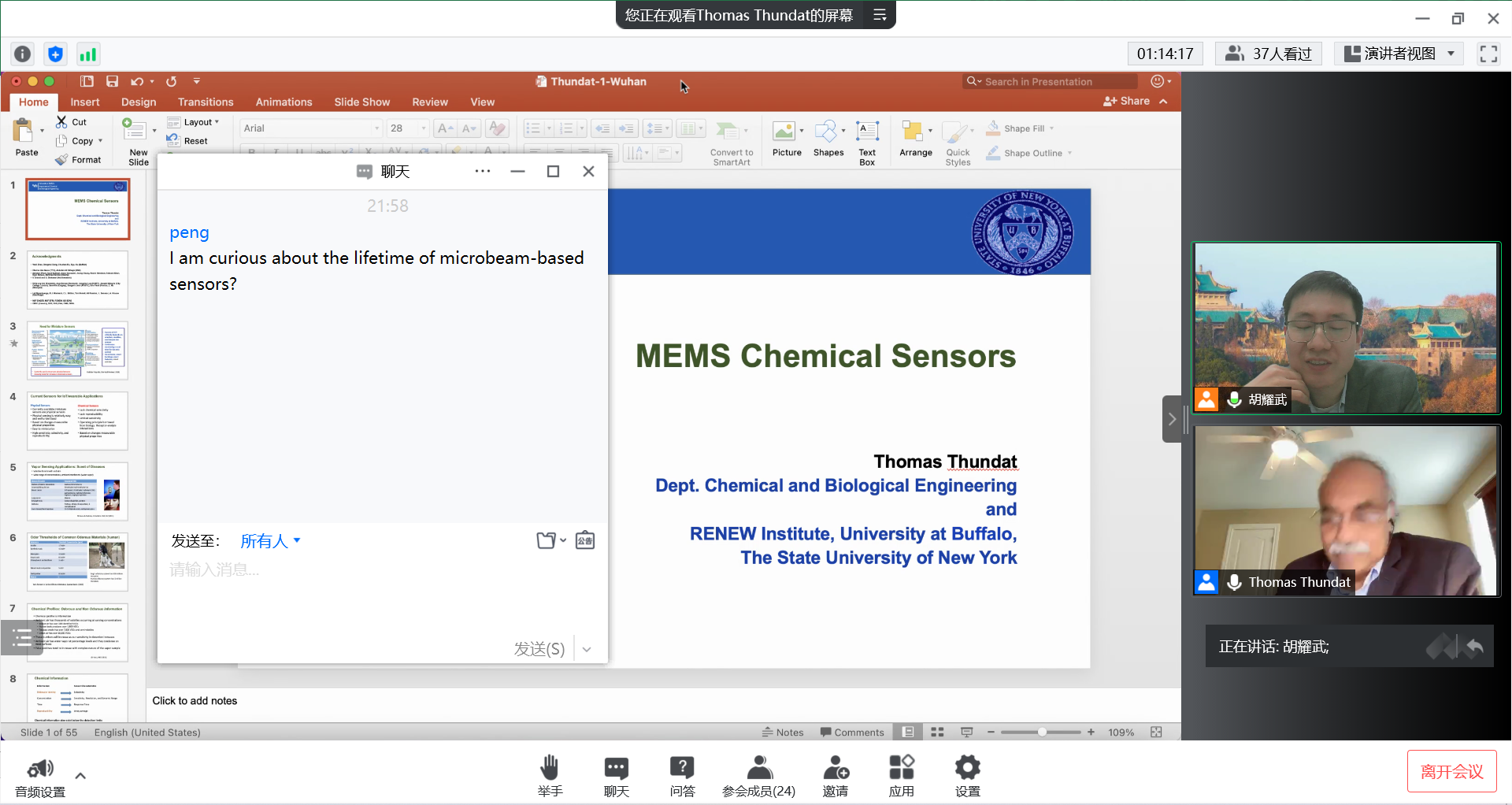Open the Apps (应用) icon
The image size is (1512, 805).
coord(901,768)
